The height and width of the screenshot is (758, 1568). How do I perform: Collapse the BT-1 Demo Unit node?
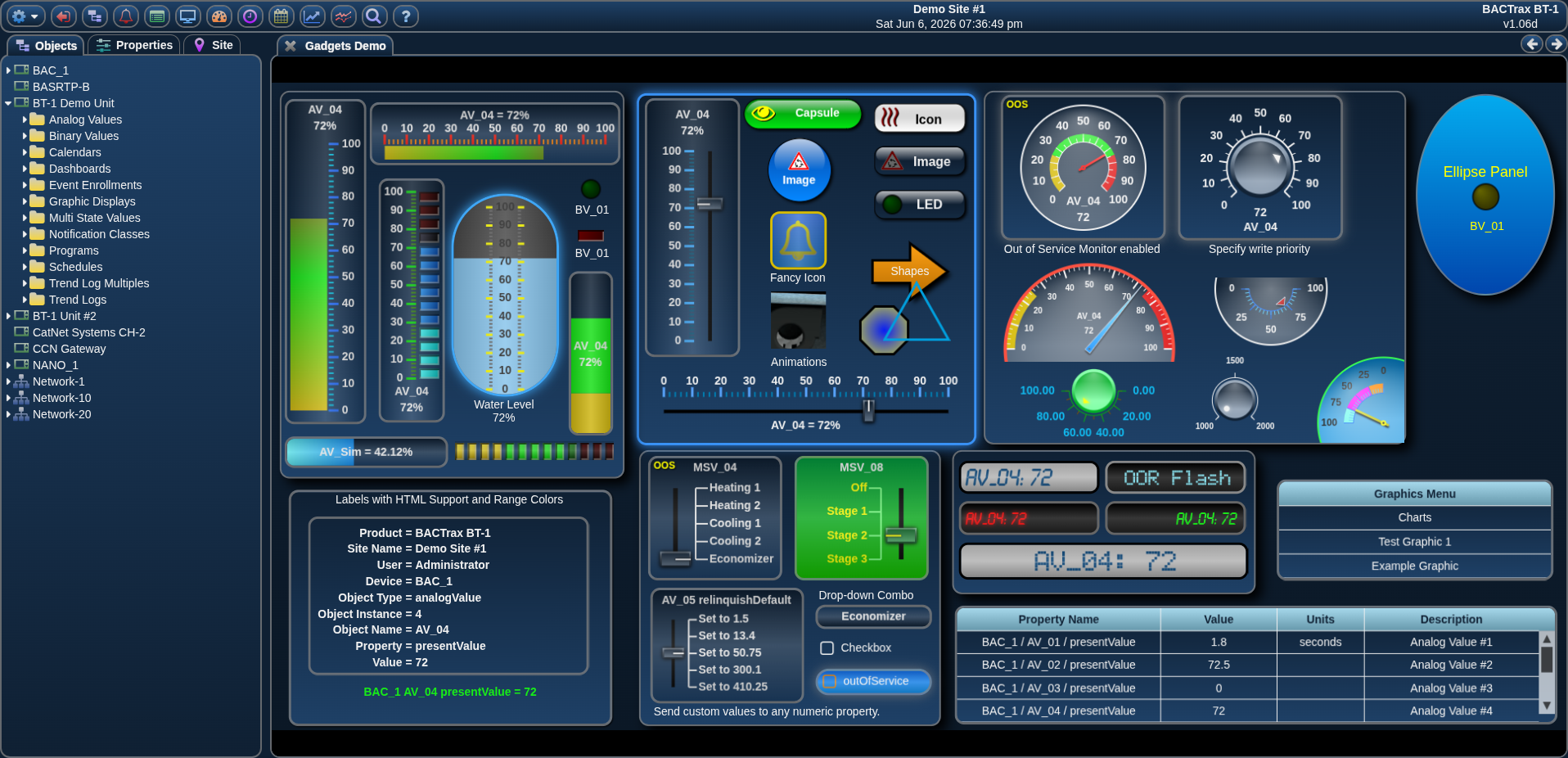tap(8, 103)
